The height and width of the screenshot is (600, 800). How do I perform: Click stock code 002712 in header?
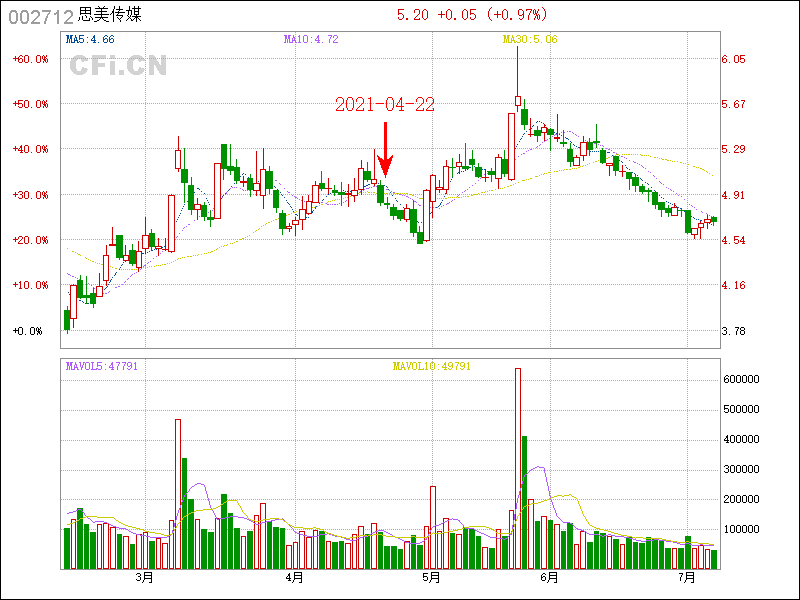point(40,16)
